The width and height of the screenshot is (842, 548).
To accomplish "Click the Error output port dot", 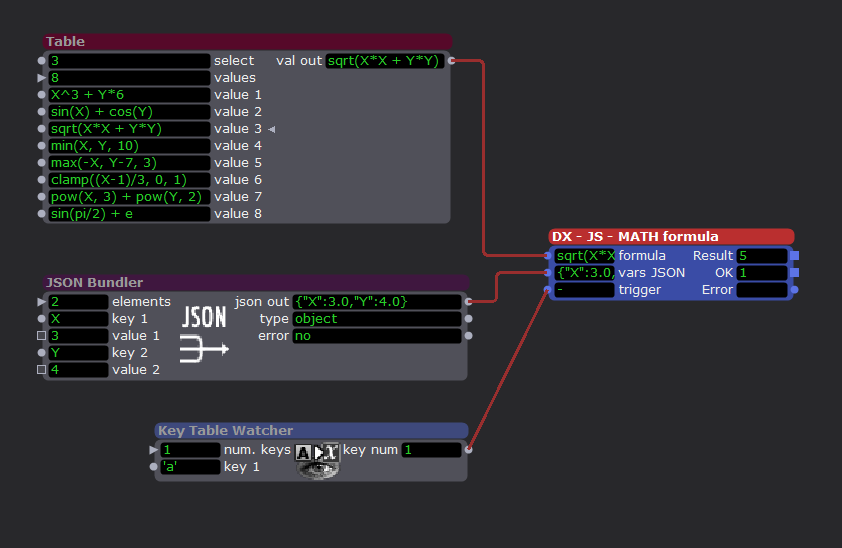I will 794,290.
